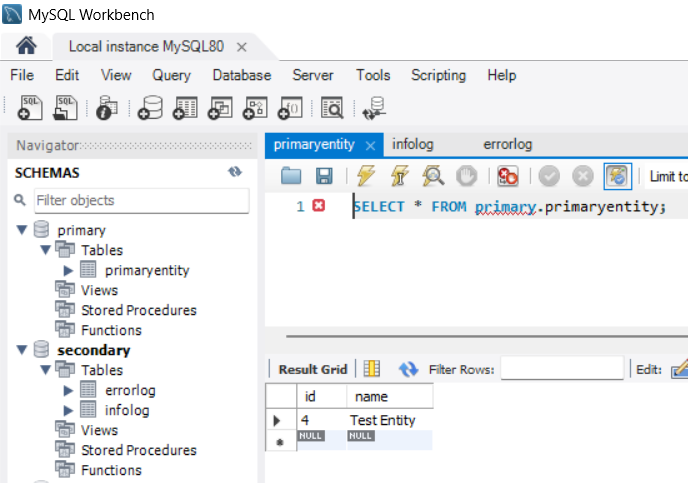
Task: Save the script to a file
Action: [x=324, y=176]
